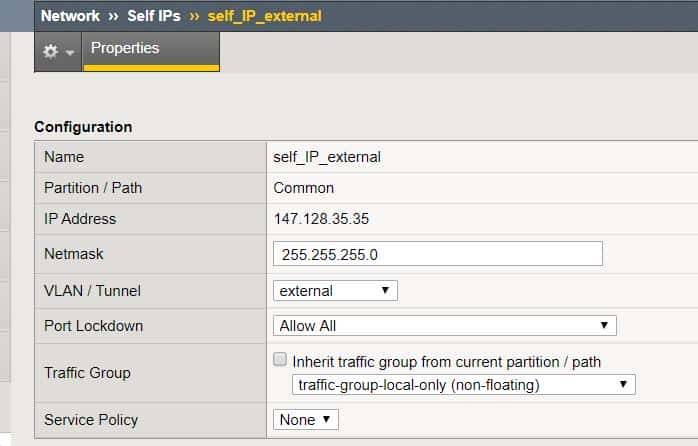Navigate to Self IPs breadcrumb link

coord(154,16)
